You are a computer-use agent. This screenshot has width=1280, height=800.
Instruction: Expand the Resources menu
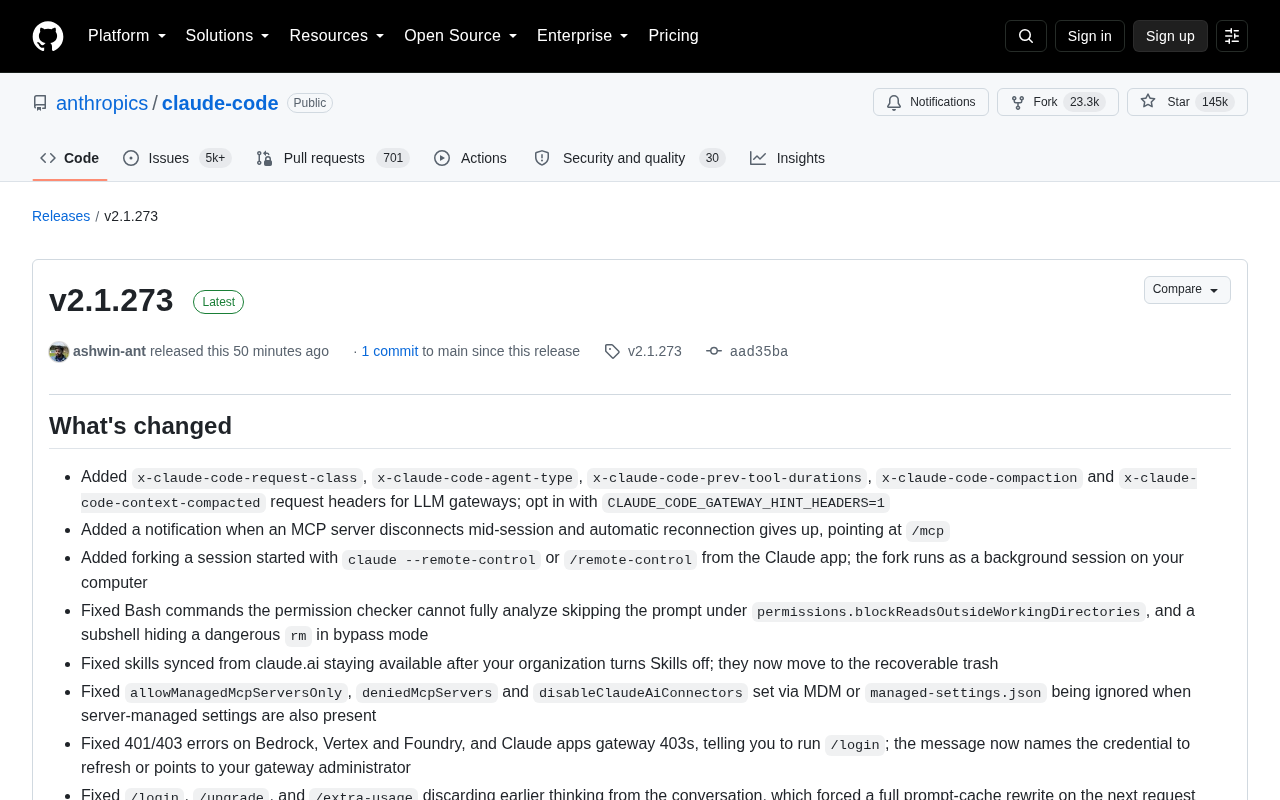pos(337,36)
